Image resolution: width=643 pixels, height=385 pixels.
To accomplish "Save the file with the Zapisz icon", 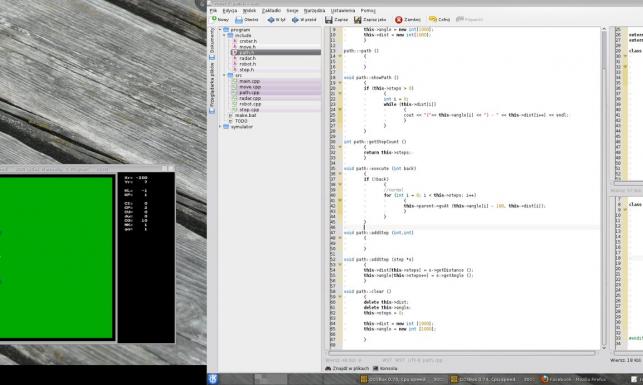I will tap(328, 19).
